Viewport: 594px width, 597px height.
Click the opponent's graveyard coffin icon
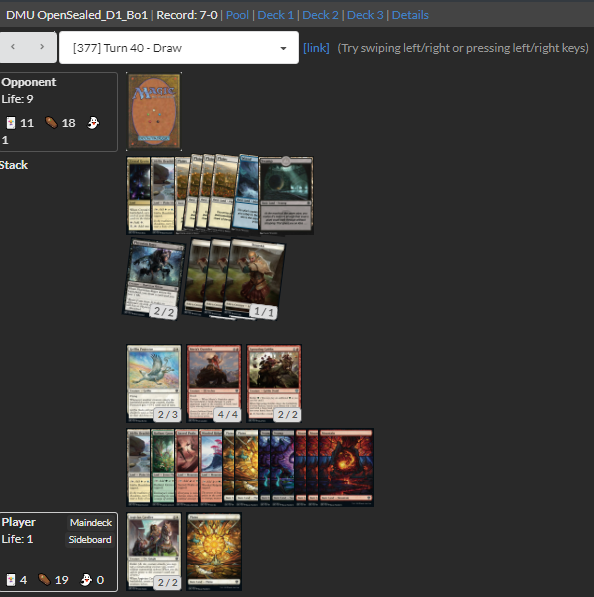(51, 123)
